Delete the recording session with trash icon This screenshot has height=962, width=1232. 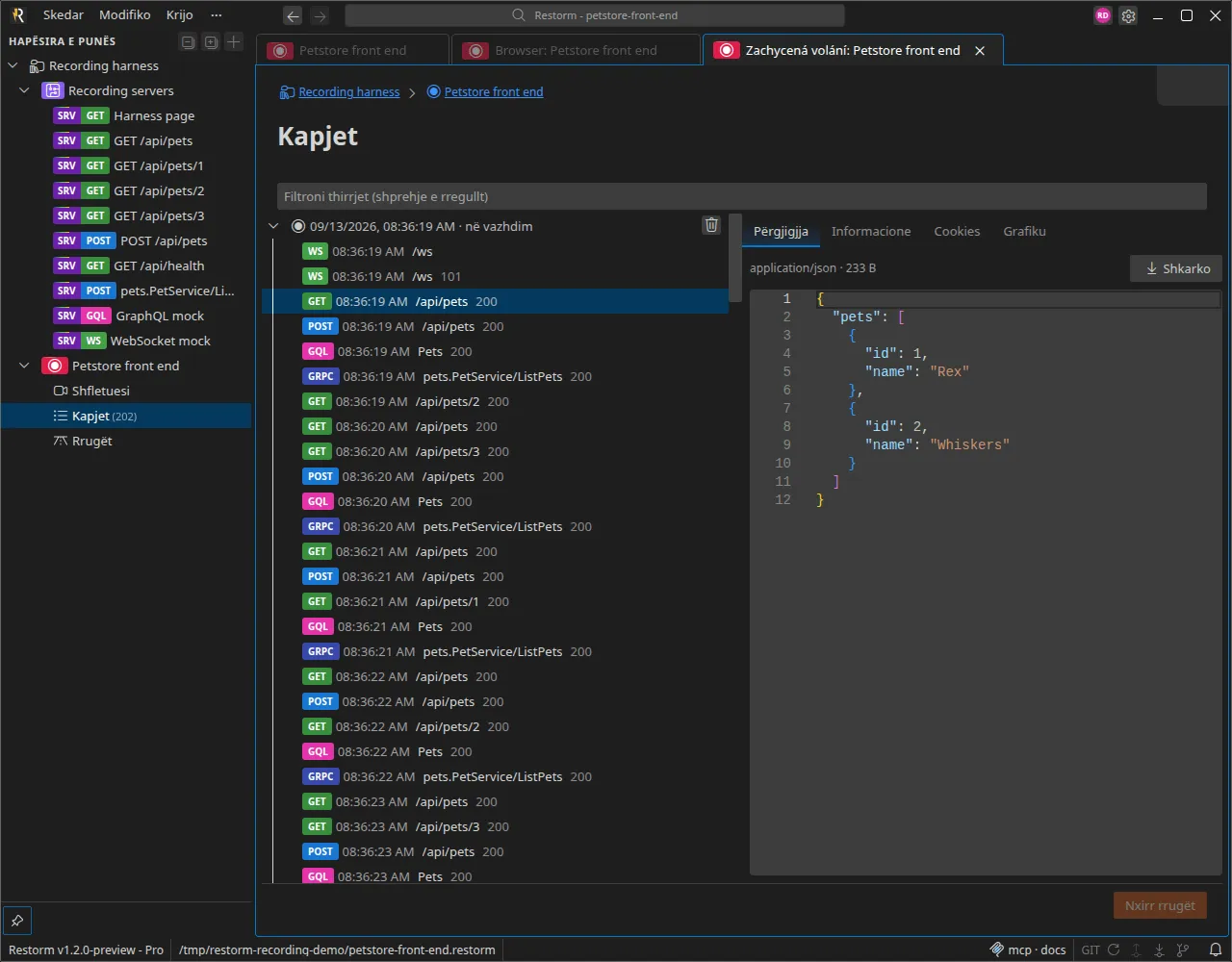(x=711, y=225)
